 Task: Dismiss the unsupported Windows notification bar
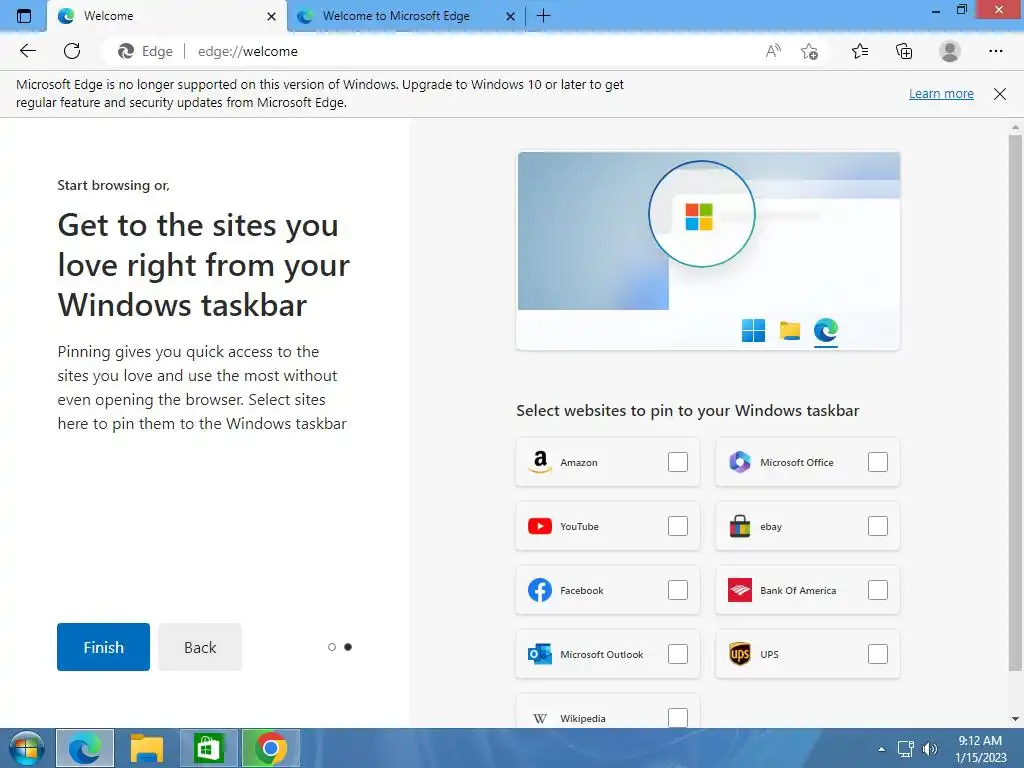coord(1000,94)
